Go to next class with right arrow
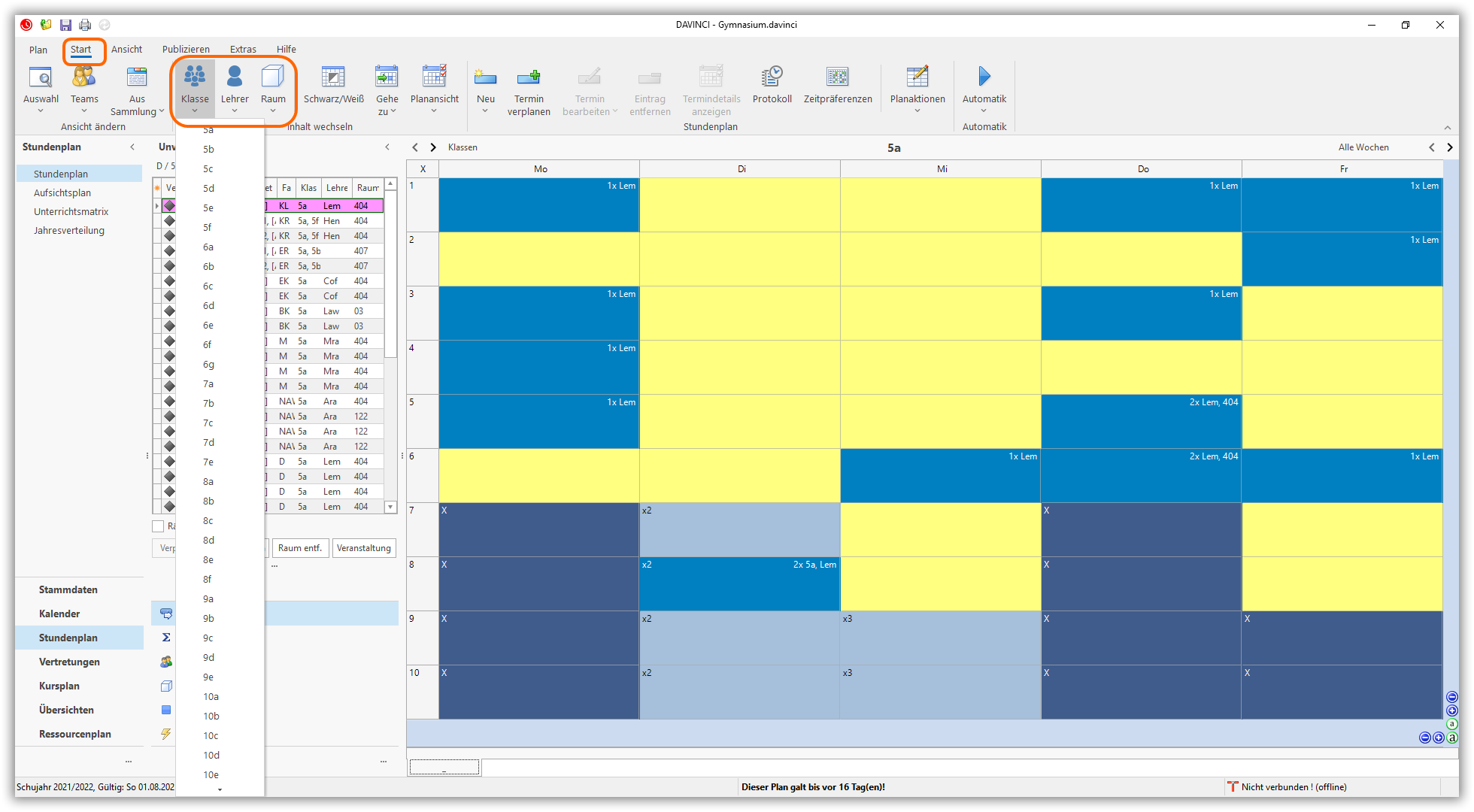This screenshot has width=1474, height=812. tap(433, 147)
